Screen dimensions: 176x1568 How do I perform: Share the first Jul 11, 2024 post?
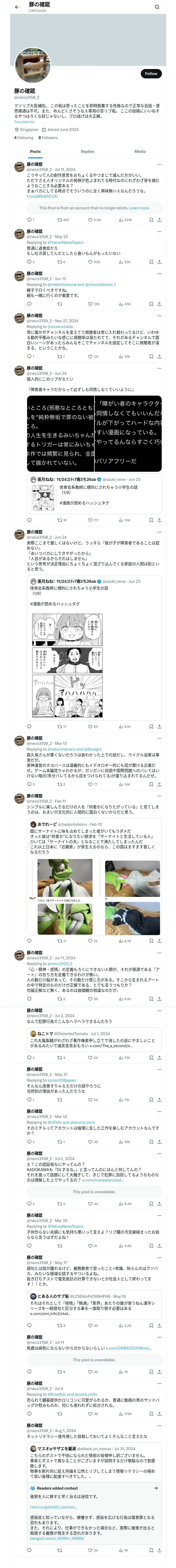(x=159, y=220)
